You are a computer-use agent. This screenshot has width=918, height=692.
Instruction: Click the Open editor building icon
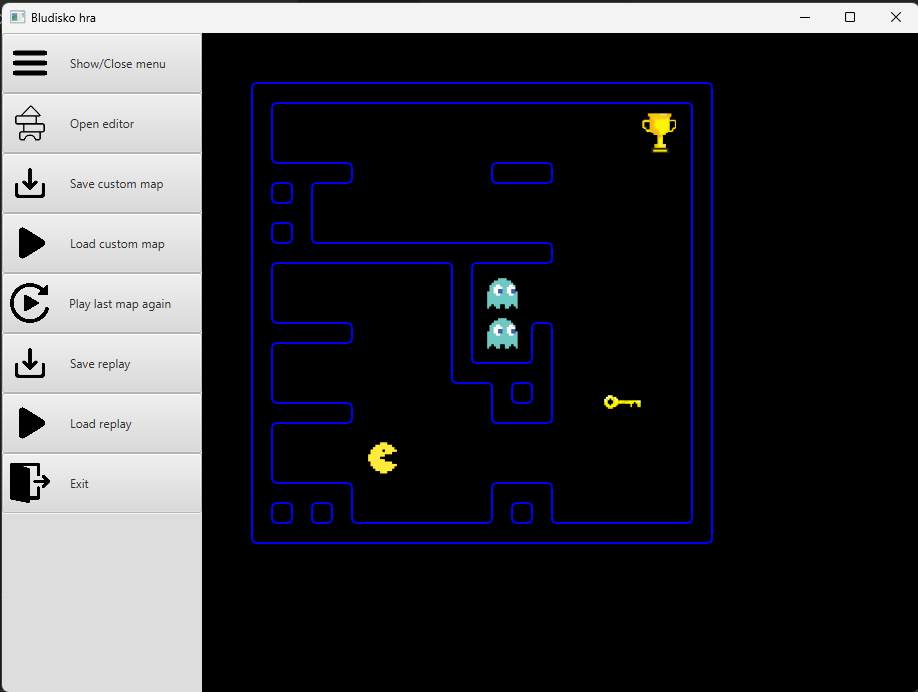pyautogui.click(x=30, y=123)
